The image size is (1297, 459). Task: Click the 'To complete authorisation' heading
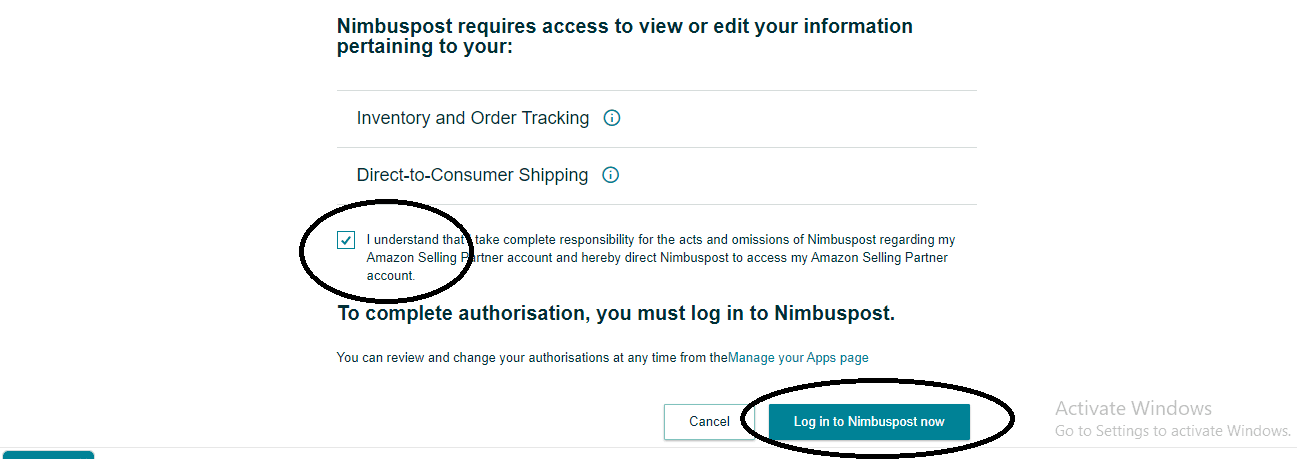[616, 313]
